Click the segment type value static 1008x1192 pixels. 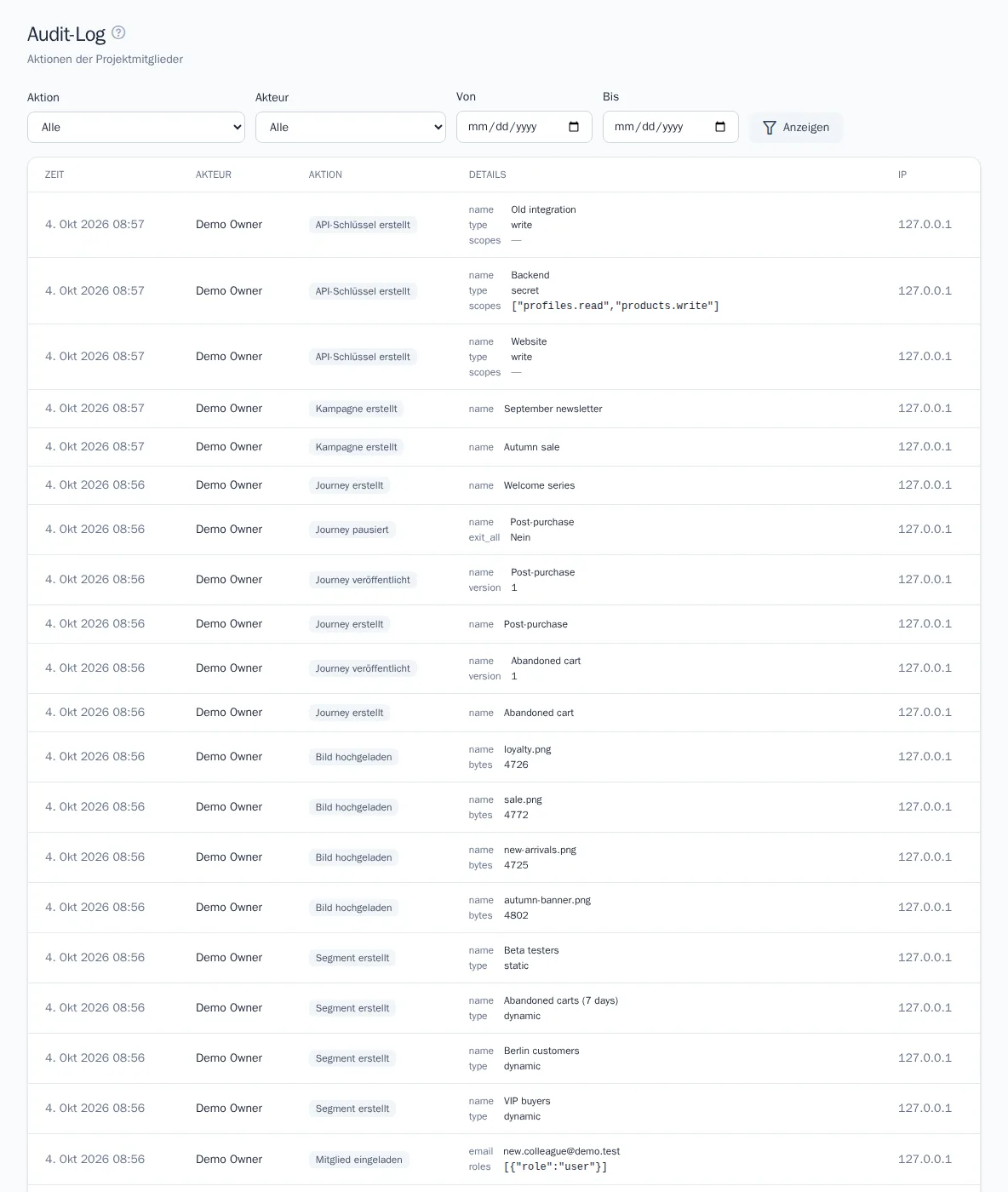coord(516,966)
